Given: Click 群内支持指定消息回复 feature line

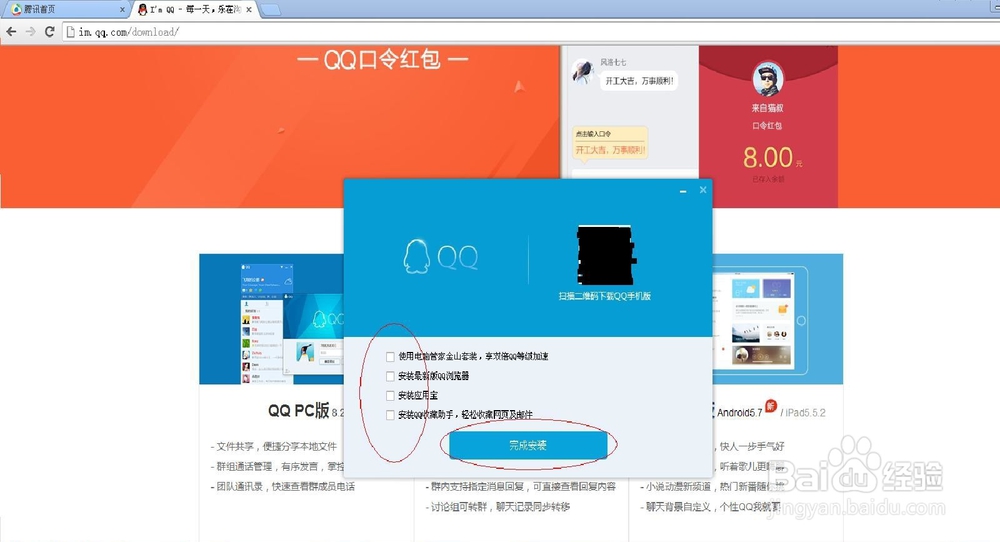Looking at the screenshot, I should click(521, 487).
